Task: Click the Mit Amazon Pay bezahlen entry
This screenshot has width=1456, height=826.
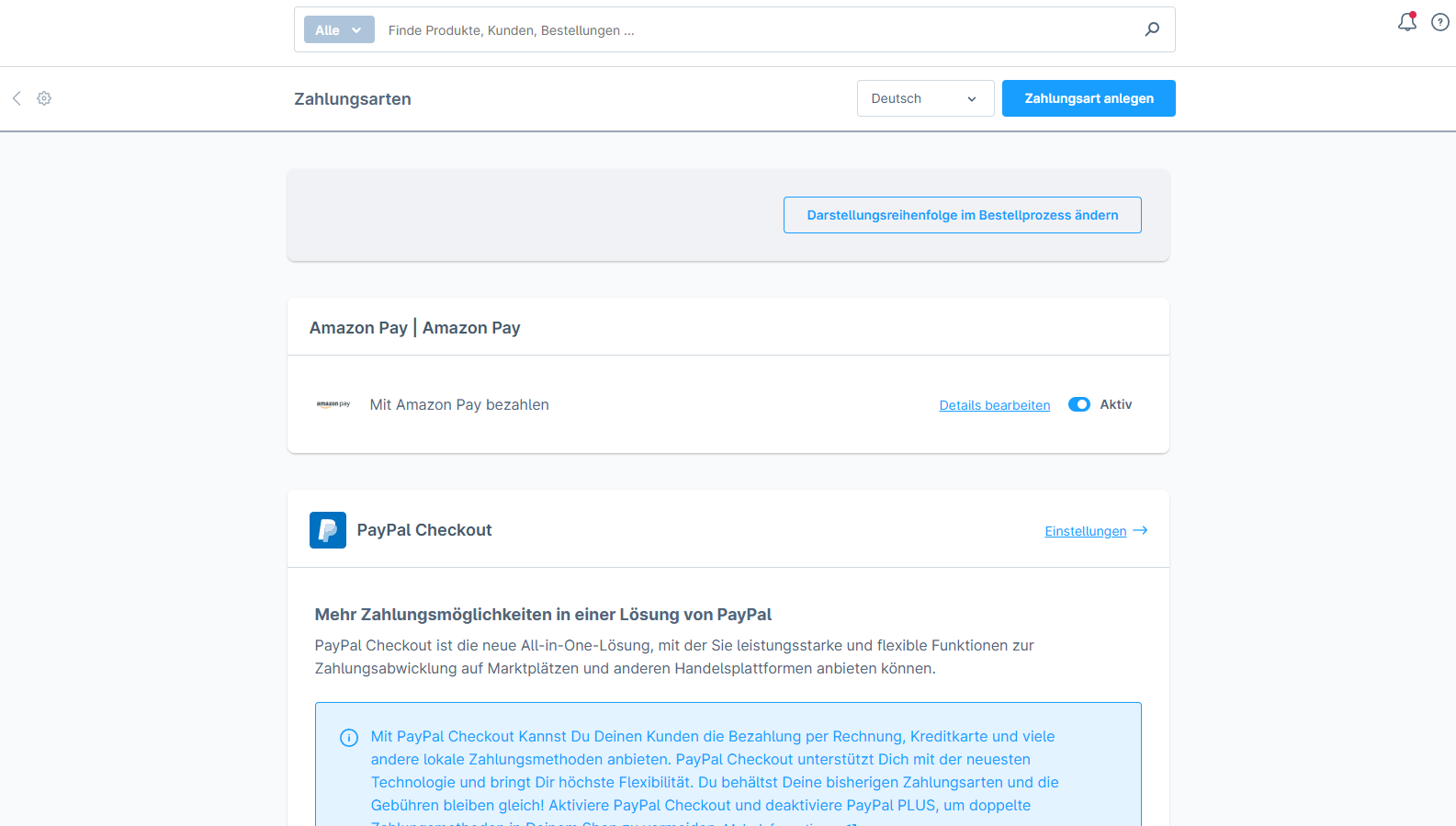Action: coord(459,404)
